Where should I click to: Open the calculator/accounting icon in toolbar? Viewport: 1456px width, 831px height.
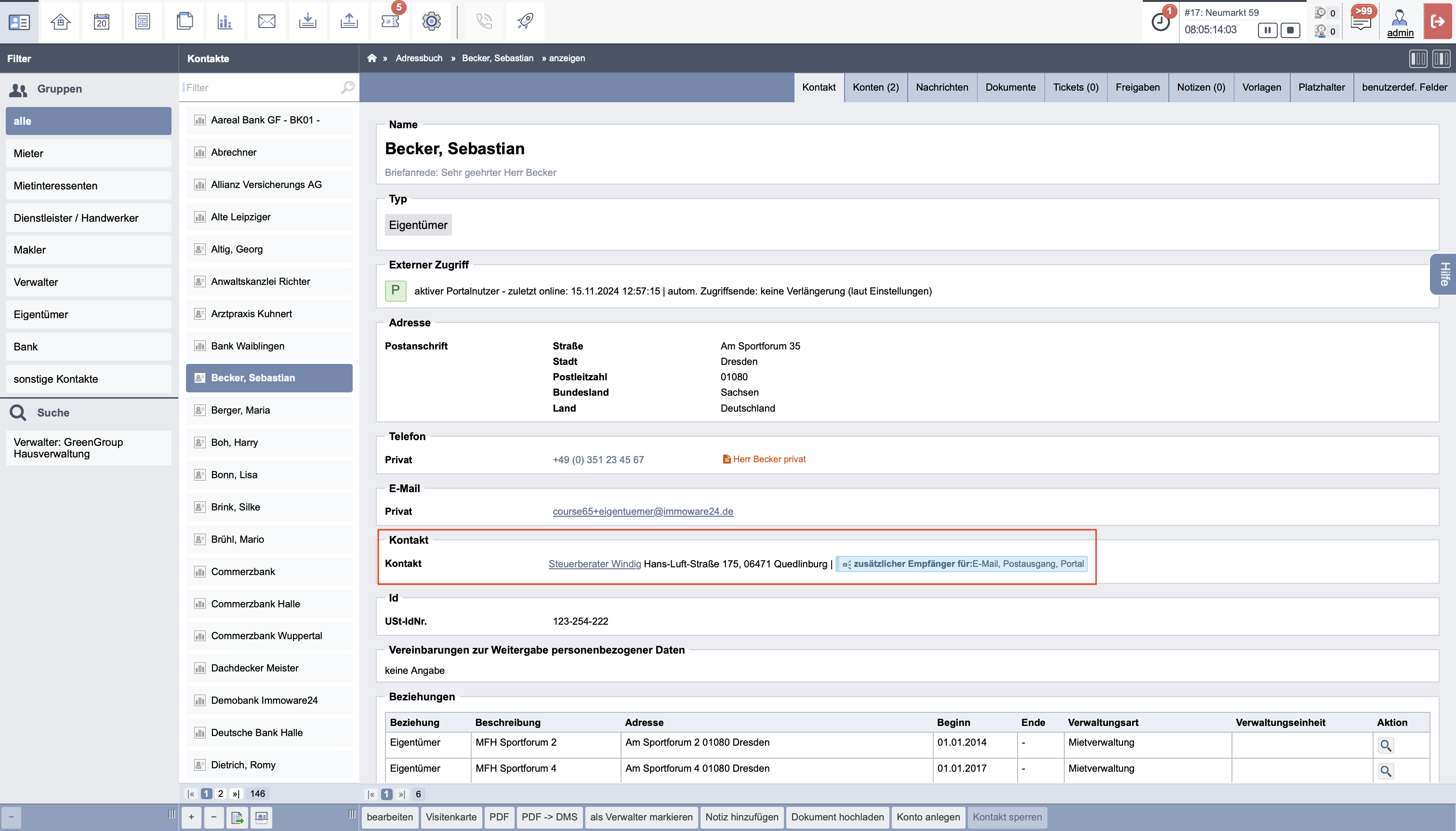point(143,22)
